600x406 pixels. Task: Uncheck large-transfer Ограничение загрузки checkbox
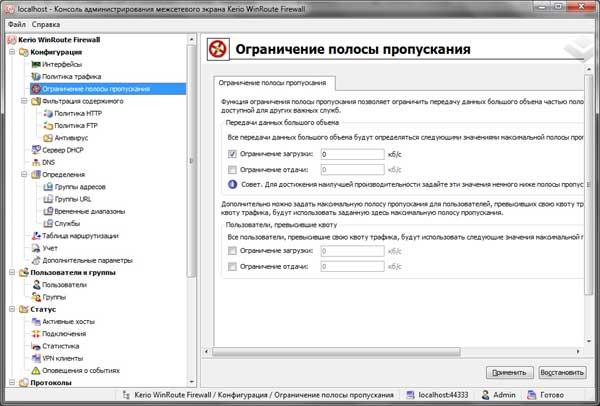232,154
